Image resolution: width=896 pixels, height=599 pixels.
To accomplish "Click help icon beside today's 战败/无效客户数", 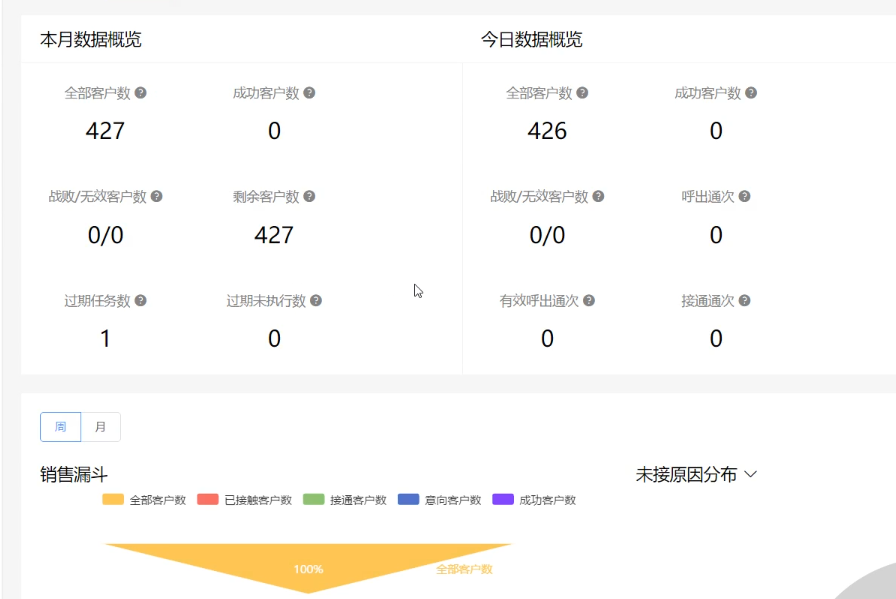I will 598,196.
